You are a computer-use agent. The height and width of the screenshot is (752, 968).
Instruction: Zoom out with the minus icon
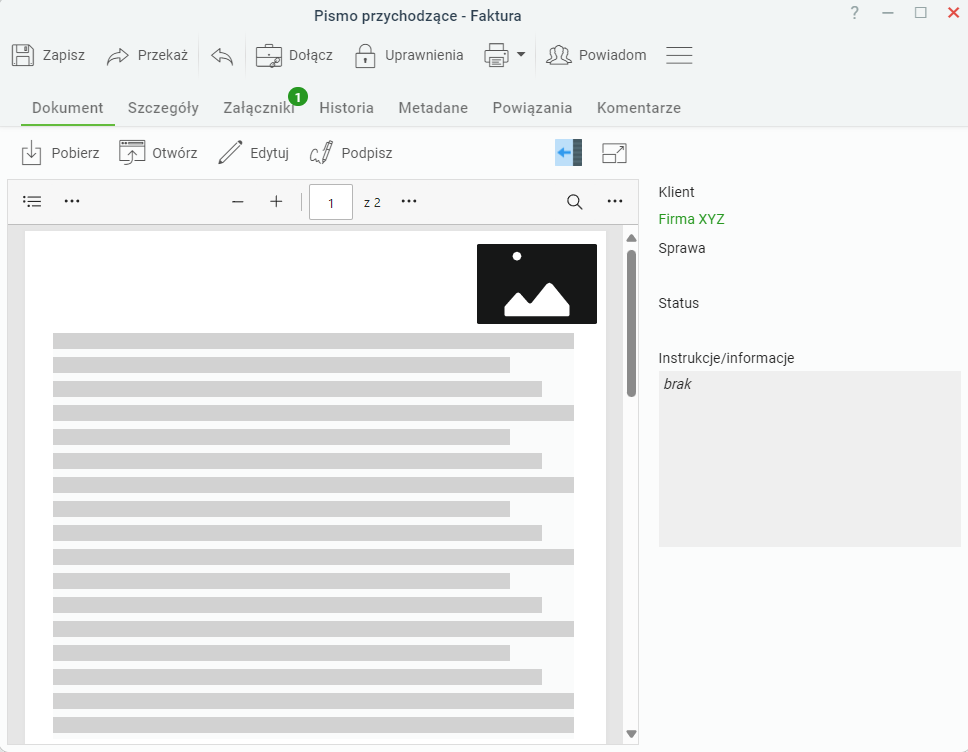pyautogui.click(x=238, y=202)
